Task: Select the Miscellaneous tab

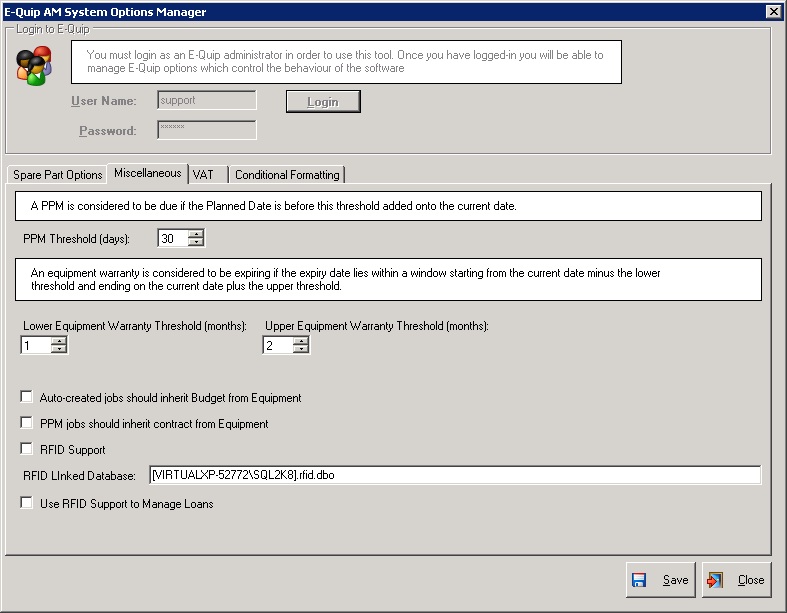Action: (148, 173)
